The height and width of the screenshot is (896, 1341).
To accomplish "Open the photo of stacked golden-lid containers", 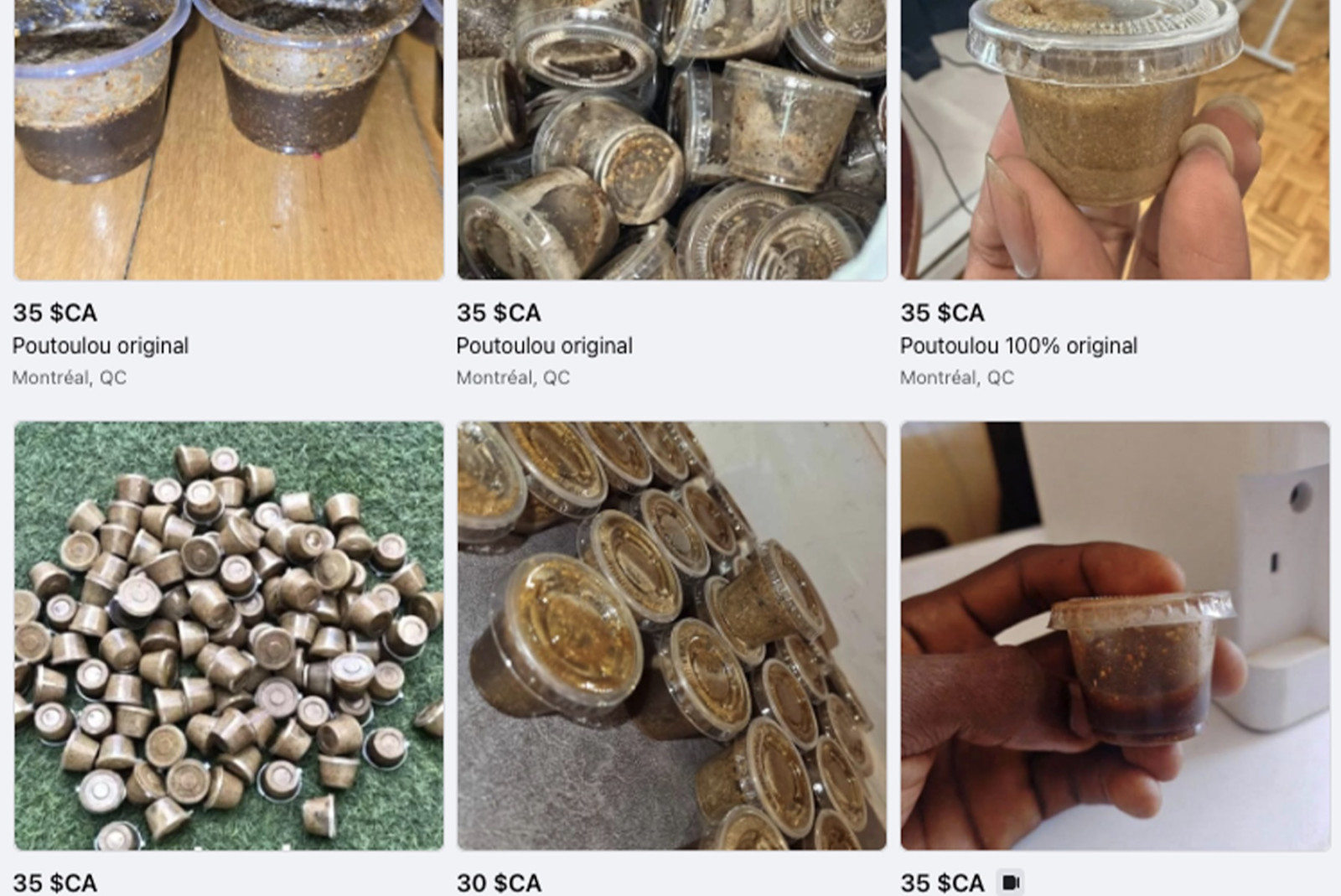I will (x=672, y=636).
